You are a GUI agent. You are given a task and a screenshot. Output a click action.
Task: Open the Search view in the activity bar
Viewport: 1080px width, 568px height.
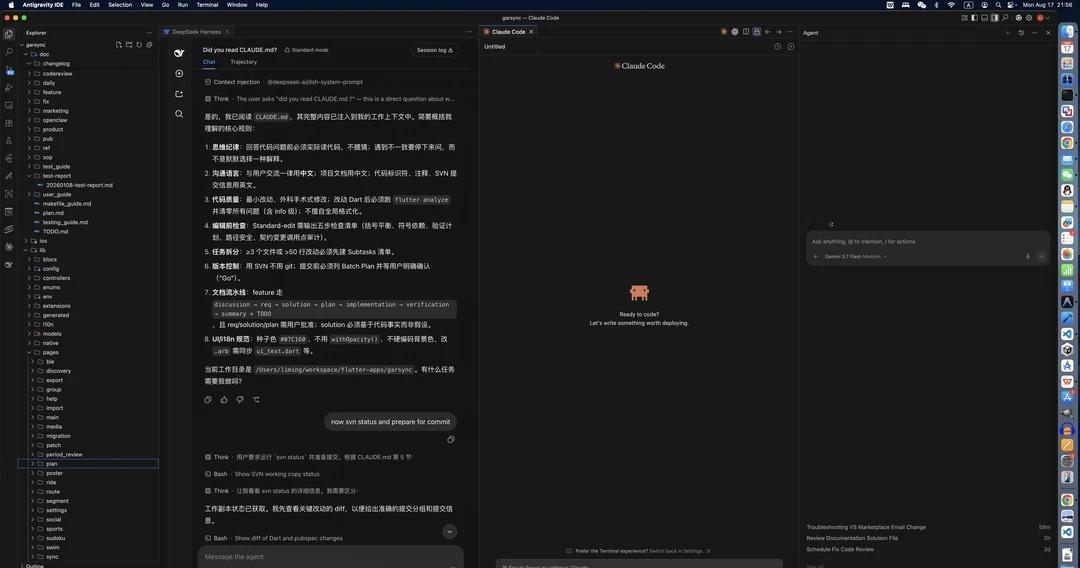point(8,52)
